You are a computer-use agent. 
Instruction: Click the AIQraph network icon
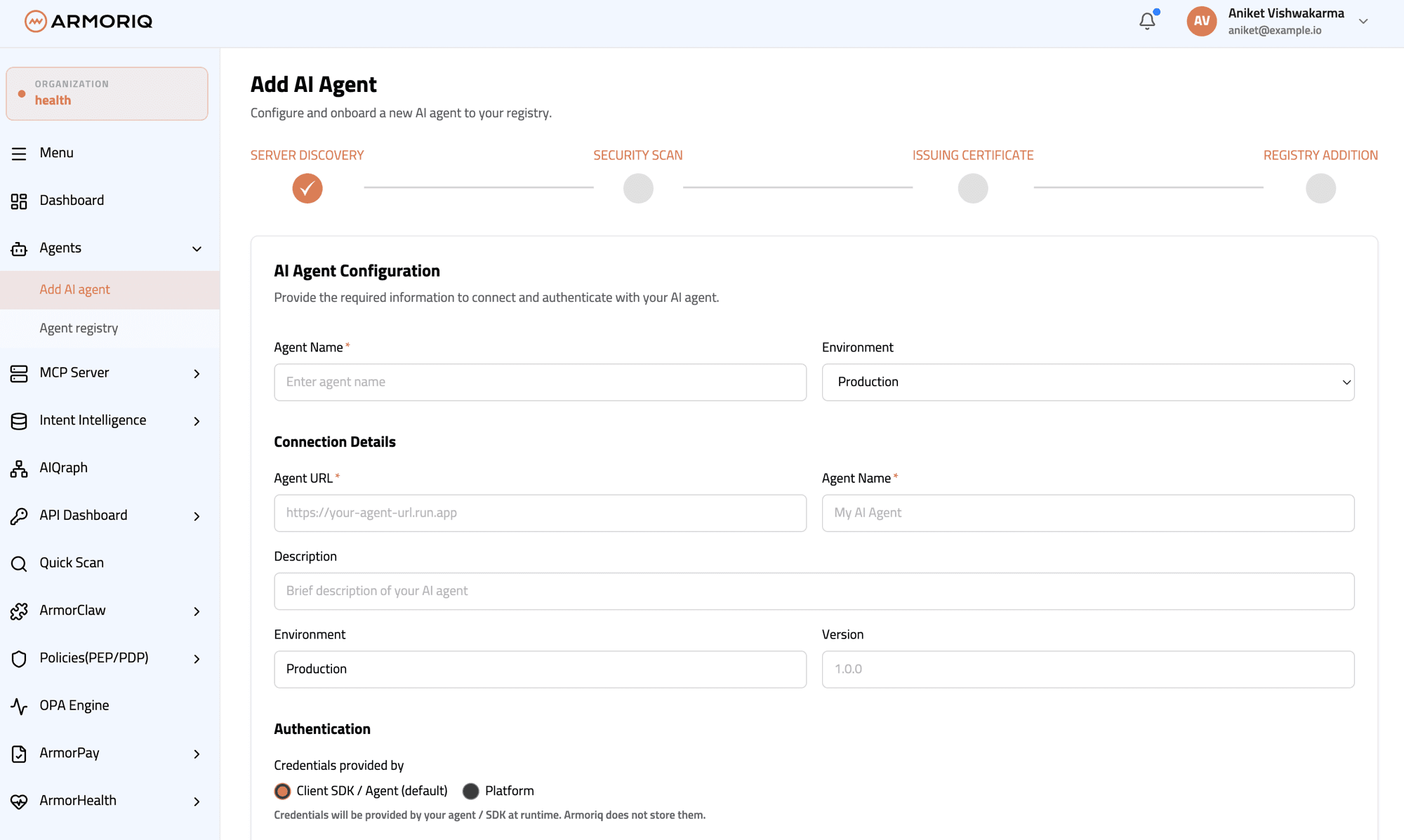pyautogui.click(x=19, y=468)
